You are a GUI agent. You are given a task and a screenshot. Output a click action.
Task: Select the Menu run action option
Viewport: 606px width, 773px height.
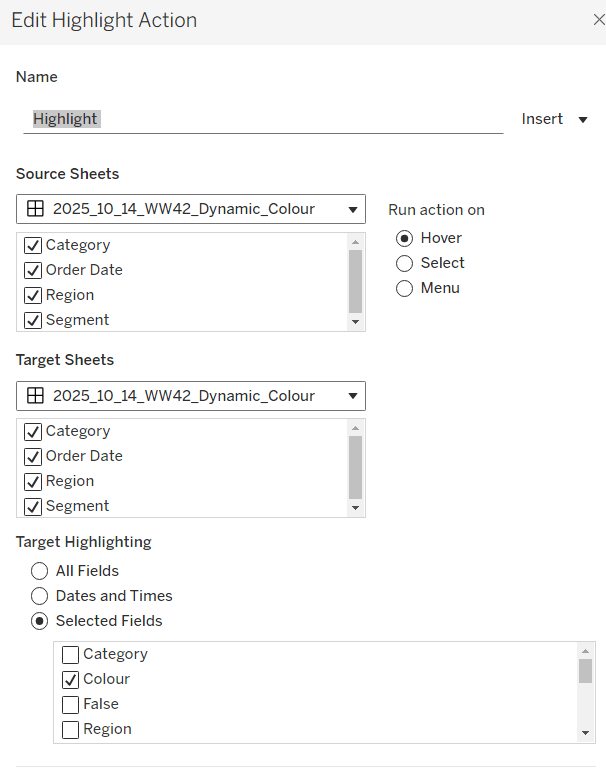pos(405,288)
